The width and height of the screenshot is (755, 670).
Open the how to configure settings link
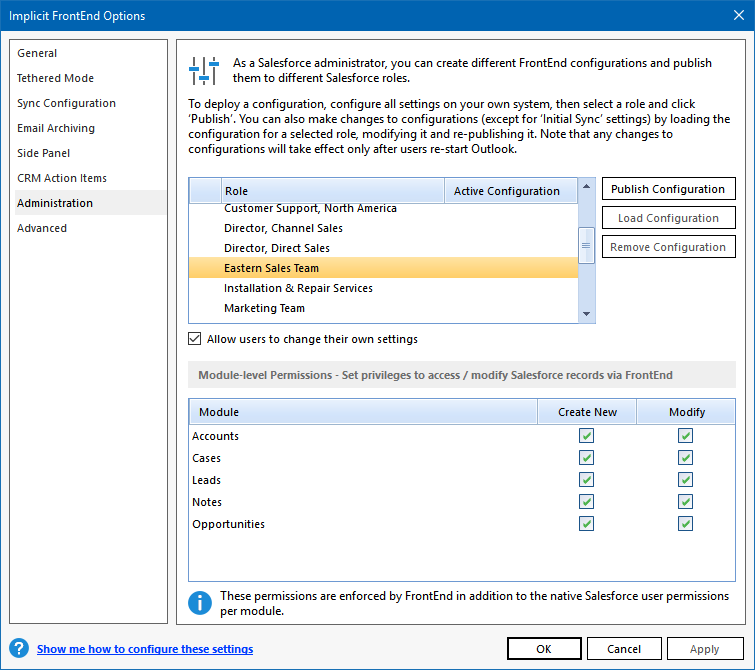click(x=145, y=649)
